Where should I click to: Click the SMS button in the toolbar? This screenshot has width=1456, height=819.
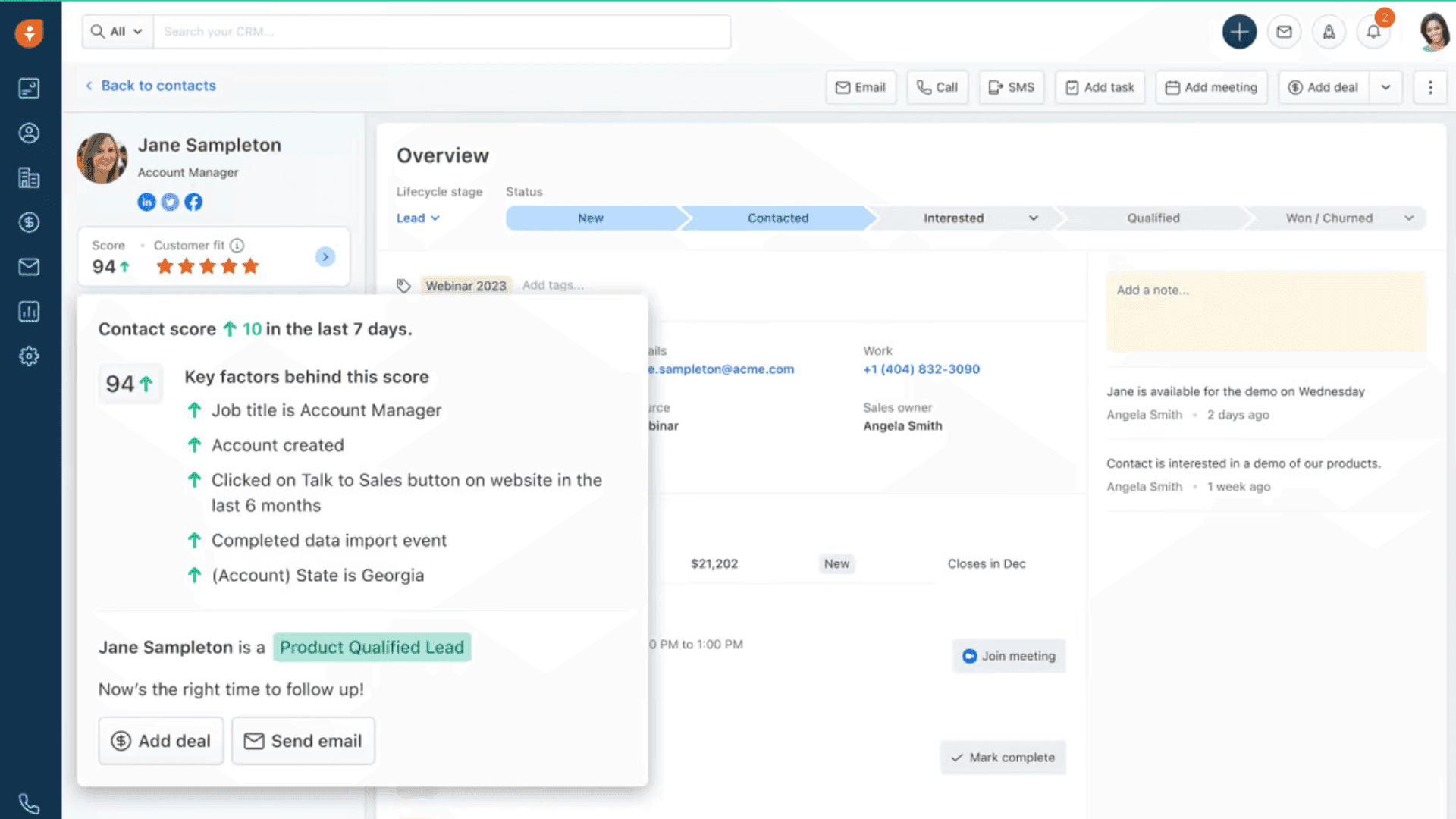tap(1012, 87)
